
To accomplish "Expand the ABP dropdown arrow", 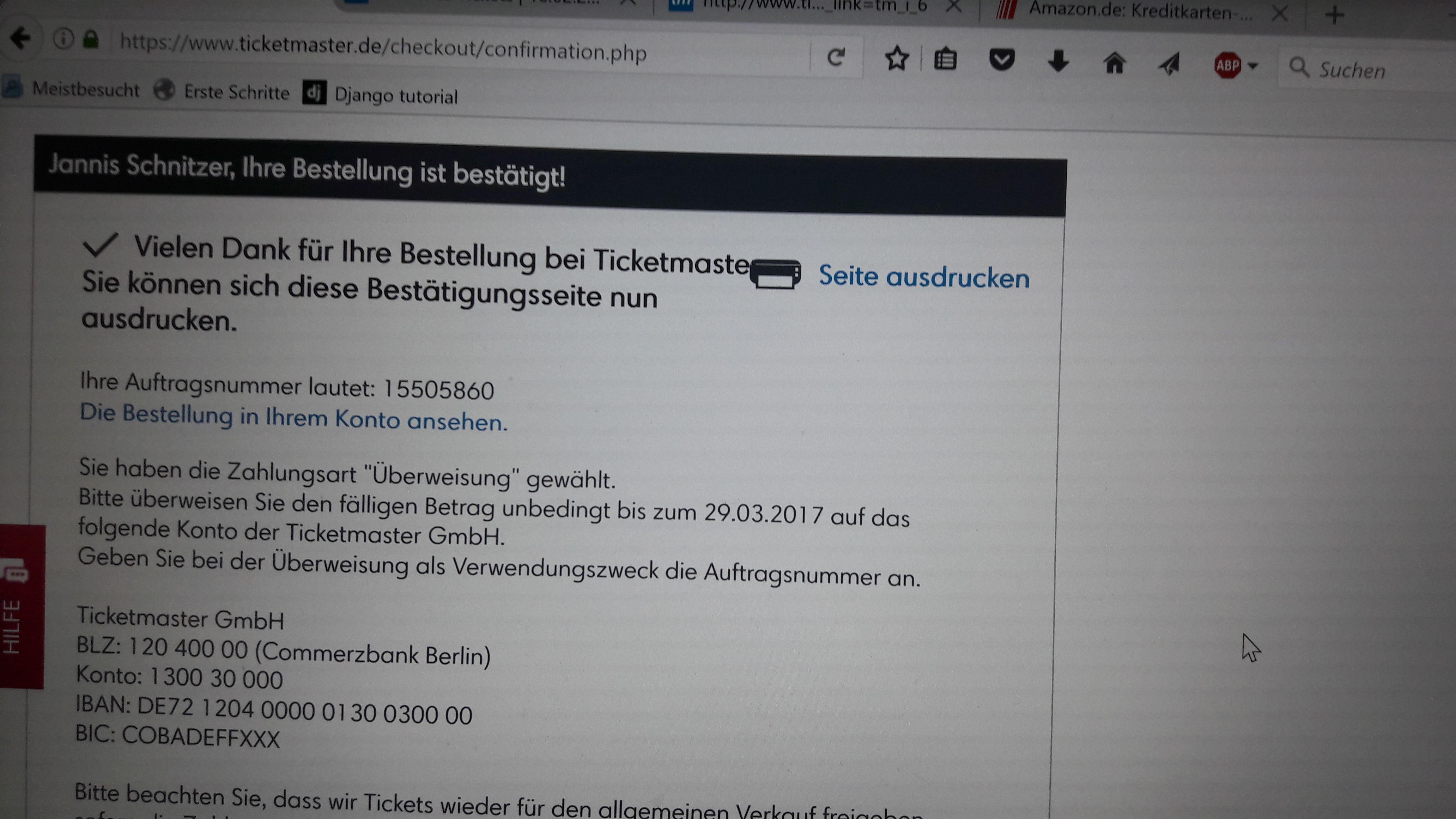I will (1252, 66).
